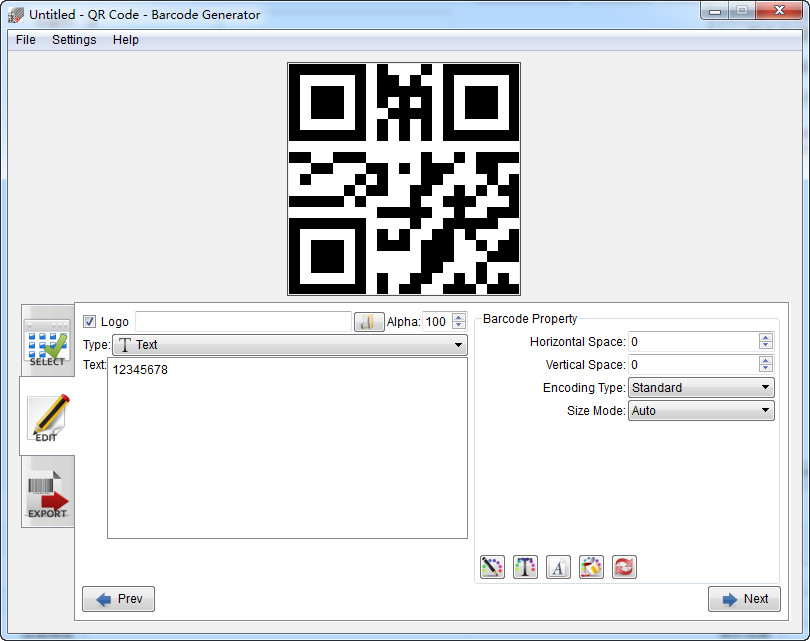Open the Help menu
This screenshot has width=810, height=641.
coord(126,40)
